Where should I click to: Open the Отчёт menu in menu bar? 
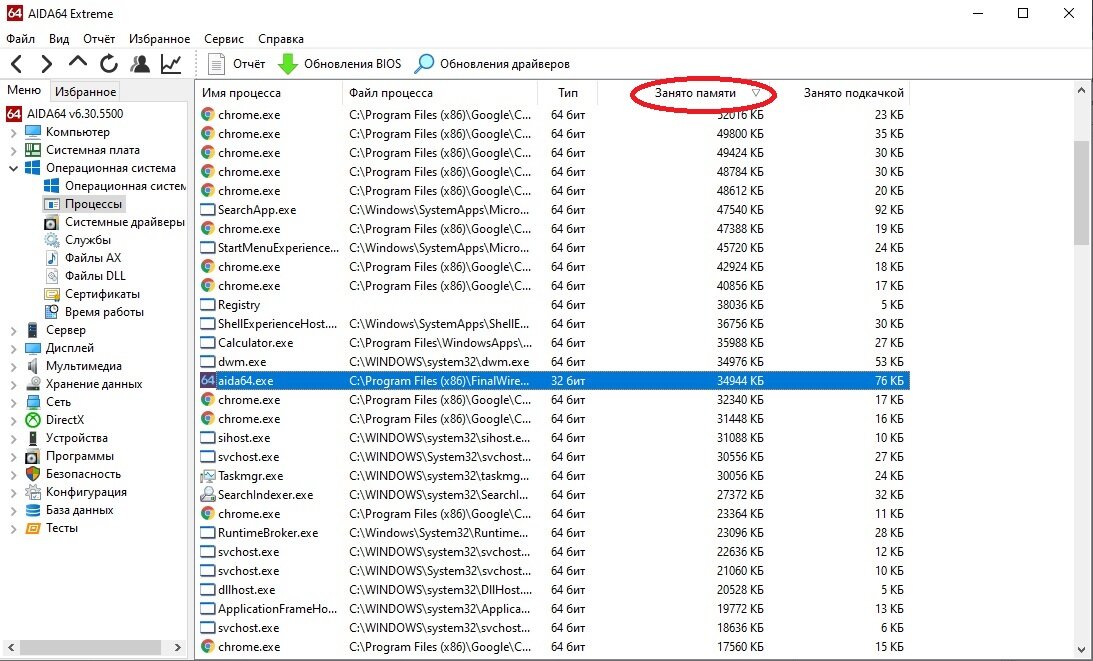(x=99, y=39)
